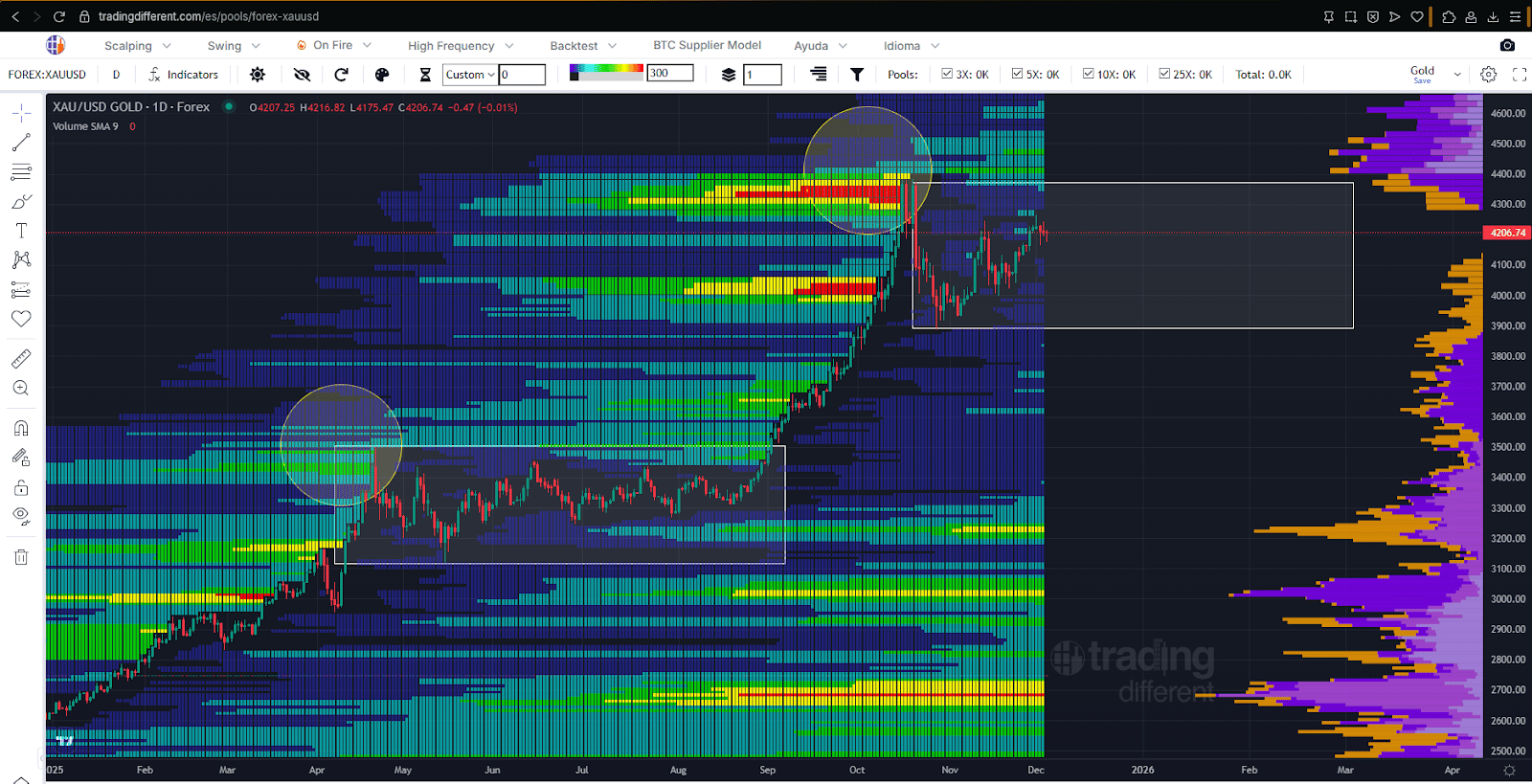1532x784 pixels.
Task: Expand the Gold layout dropdown arrow
Action: [1457, 75]
